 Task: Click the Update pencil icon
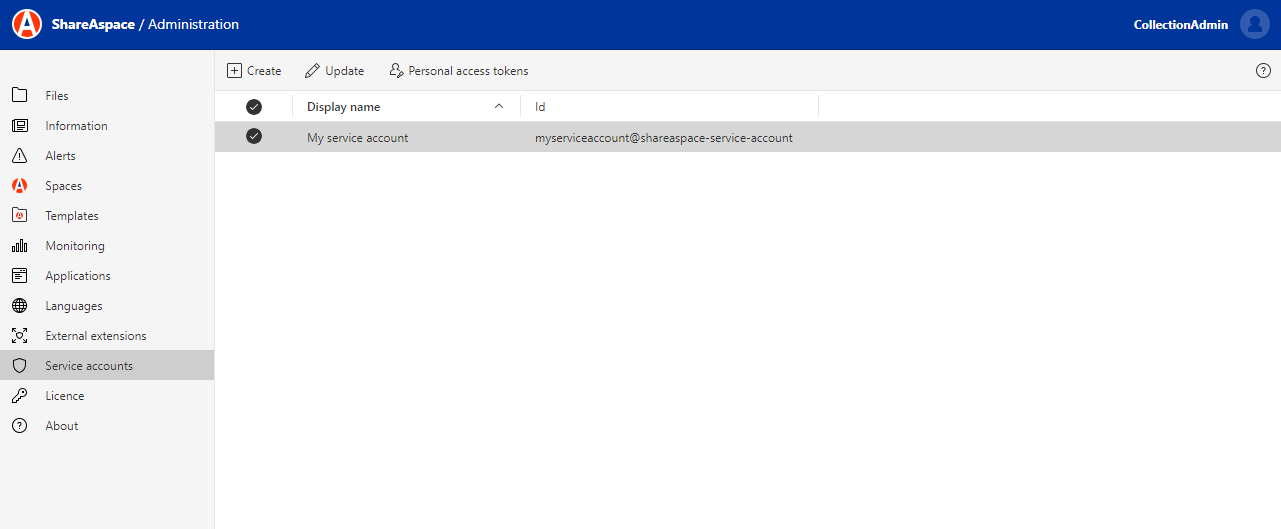point(313,71)
